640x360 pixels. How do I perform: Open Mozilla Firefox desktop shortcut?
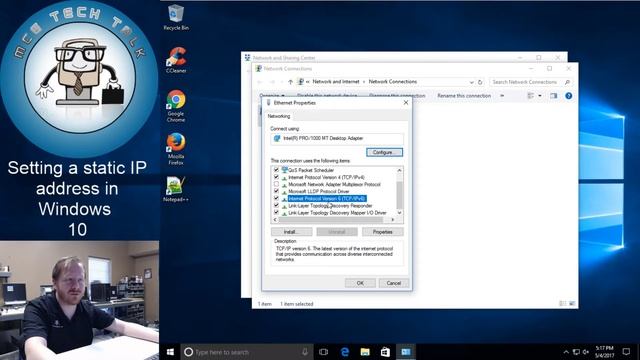click(x=176, y=149)
